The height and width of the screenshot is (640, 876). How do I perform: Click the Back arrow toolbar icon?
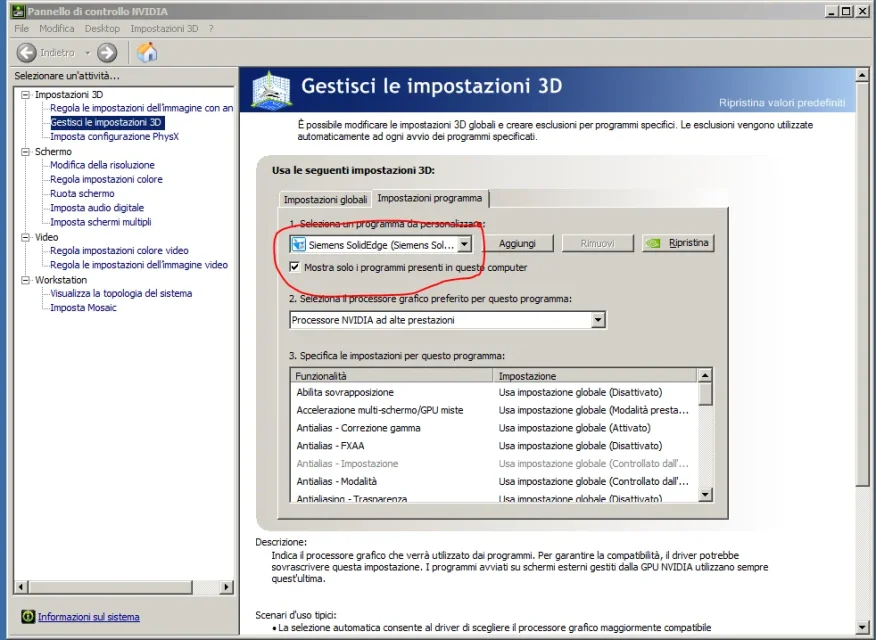pyautogui.click(x=27, y=53)
